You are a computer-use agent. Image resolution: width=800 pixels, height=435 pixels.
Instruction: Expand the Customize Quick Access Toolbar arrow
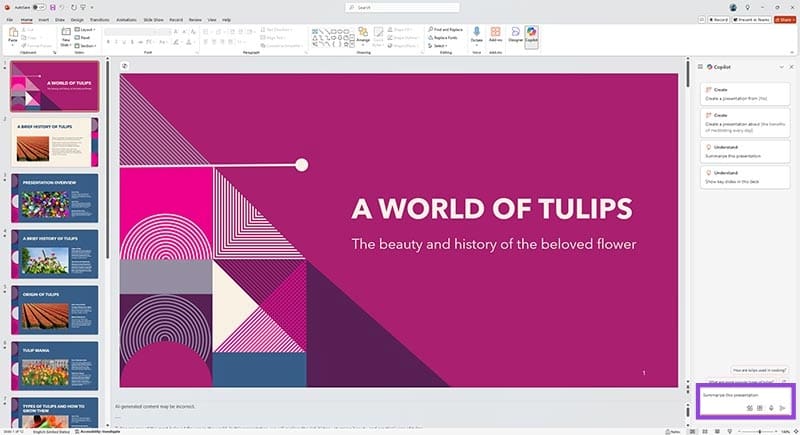[92, 8]
